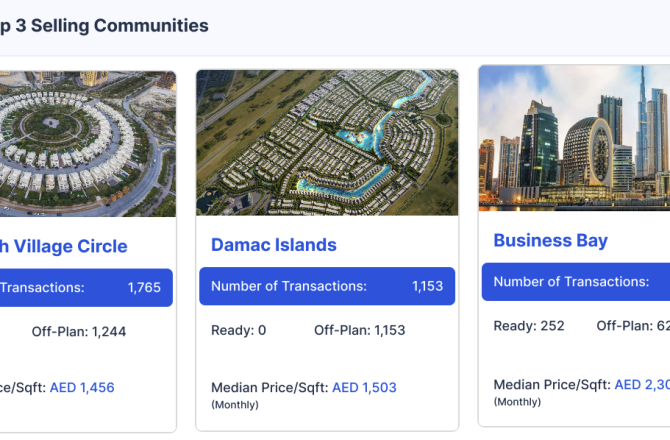Open the Damac Islands community title link
The height and width of the screenshot is (440, 670).
pos(273,245)
